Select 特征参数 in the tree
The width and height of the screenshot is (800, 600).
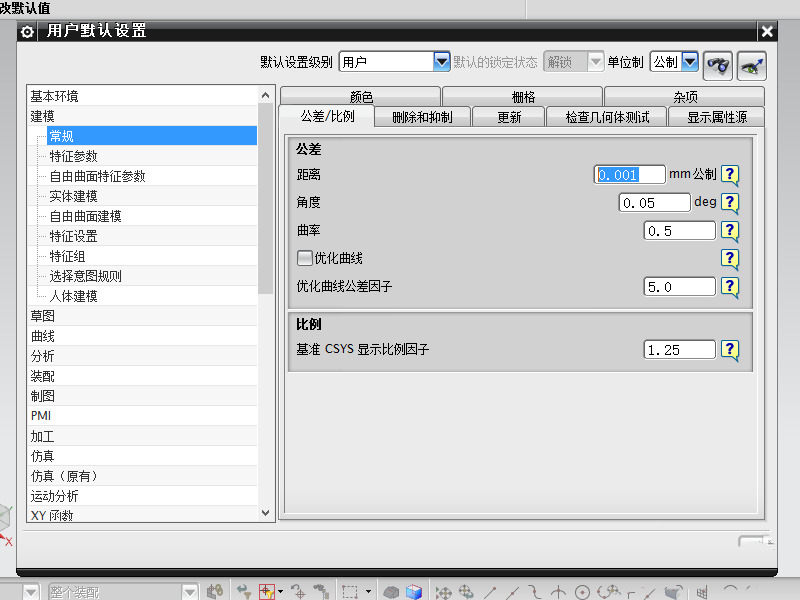pyautogui.click(x=73, y=156)
